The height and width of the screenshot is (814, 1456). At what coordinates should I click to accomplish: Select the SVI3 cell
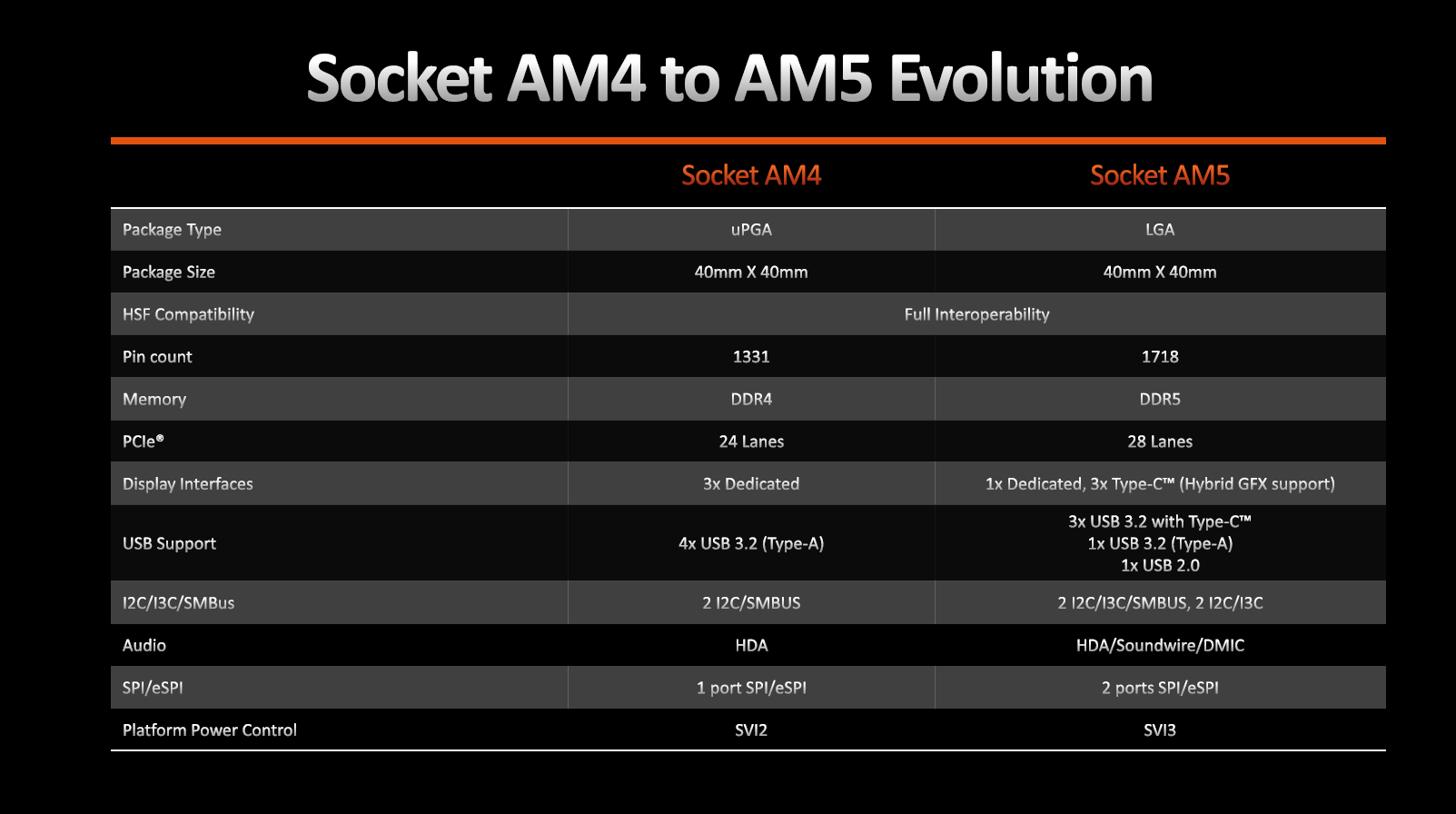click(x=1159, y=730)
